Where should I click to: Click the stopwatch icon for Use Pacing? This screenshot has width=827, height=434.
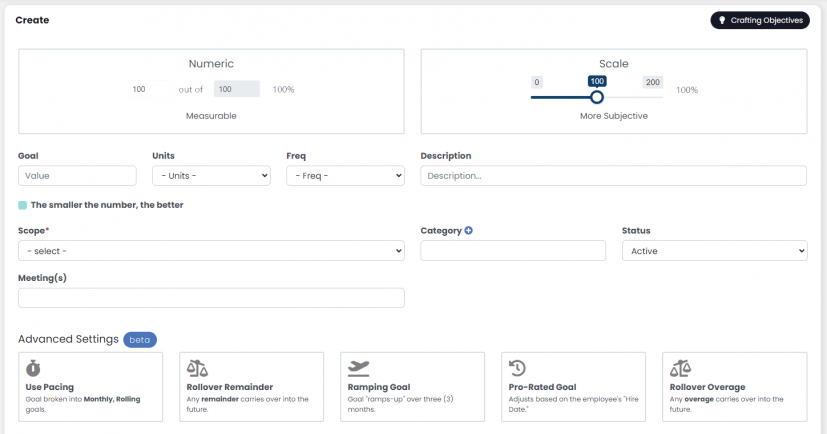pos(33,368)
